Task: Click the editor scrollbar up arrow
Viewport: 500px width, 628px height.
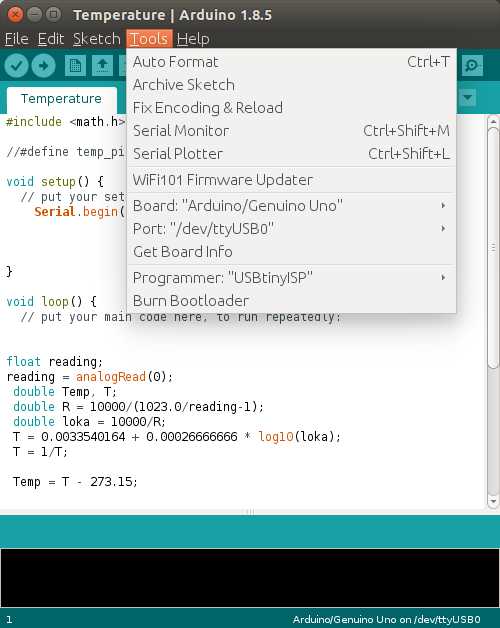Action: 493,121
